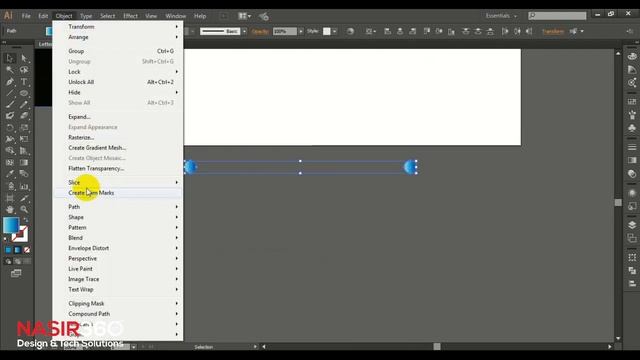The image size is (640, 360).
Task: Open the Stroke panel icon
Action: [x=632, y=147]
